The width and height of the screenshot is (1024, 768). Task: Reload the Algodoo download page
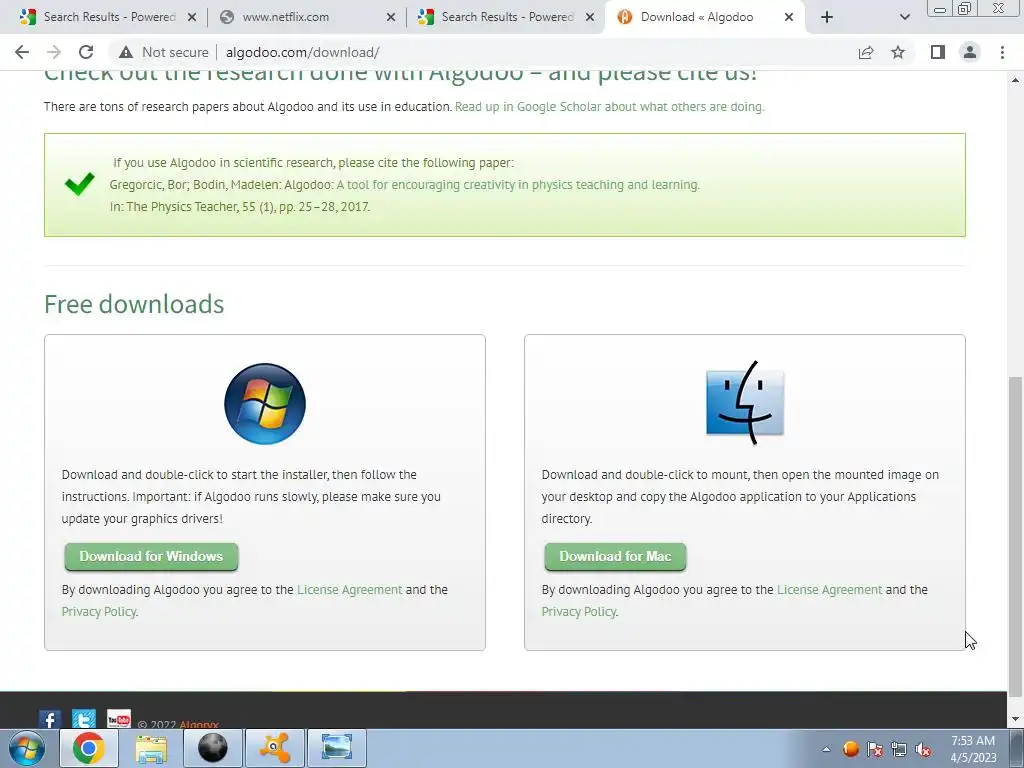click(86, 52)
